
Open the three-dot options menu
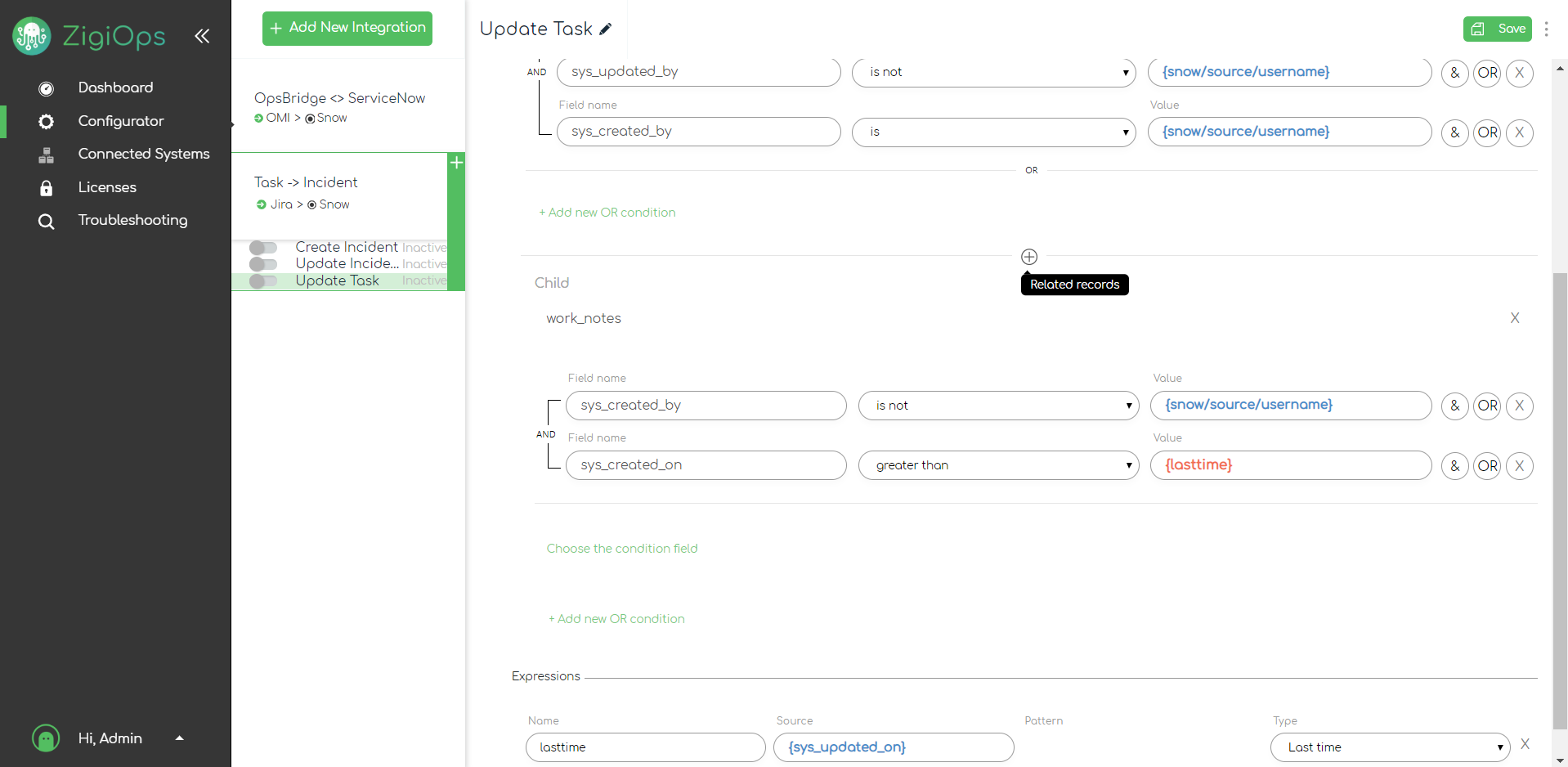point(1546,29)
